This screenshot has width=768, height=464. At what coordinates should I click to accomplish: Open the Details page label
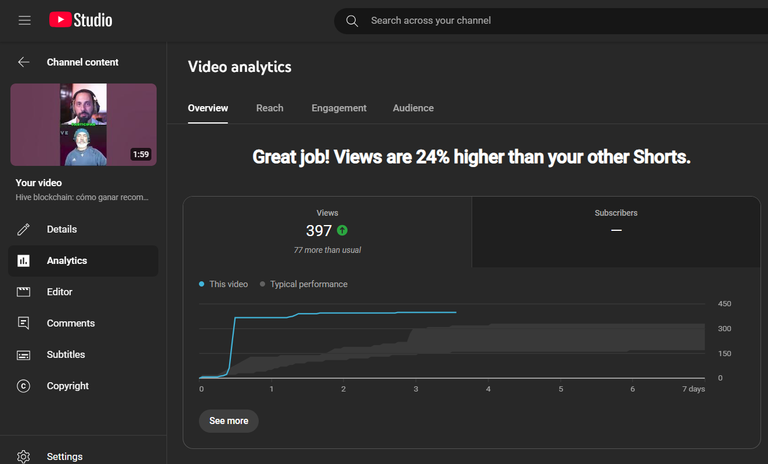[62, 229]
